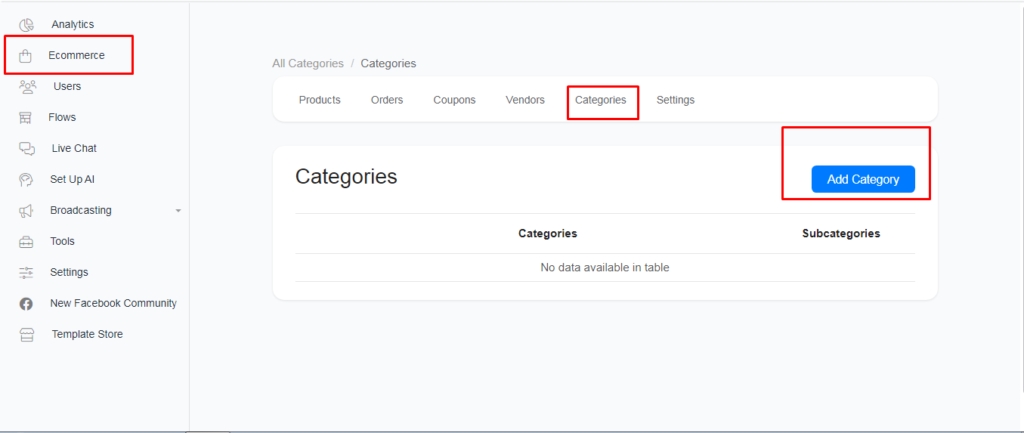This screenshot has width=1024, height=433.
Task: Click the Analytics pie chart icon
Action: point(27,25)
